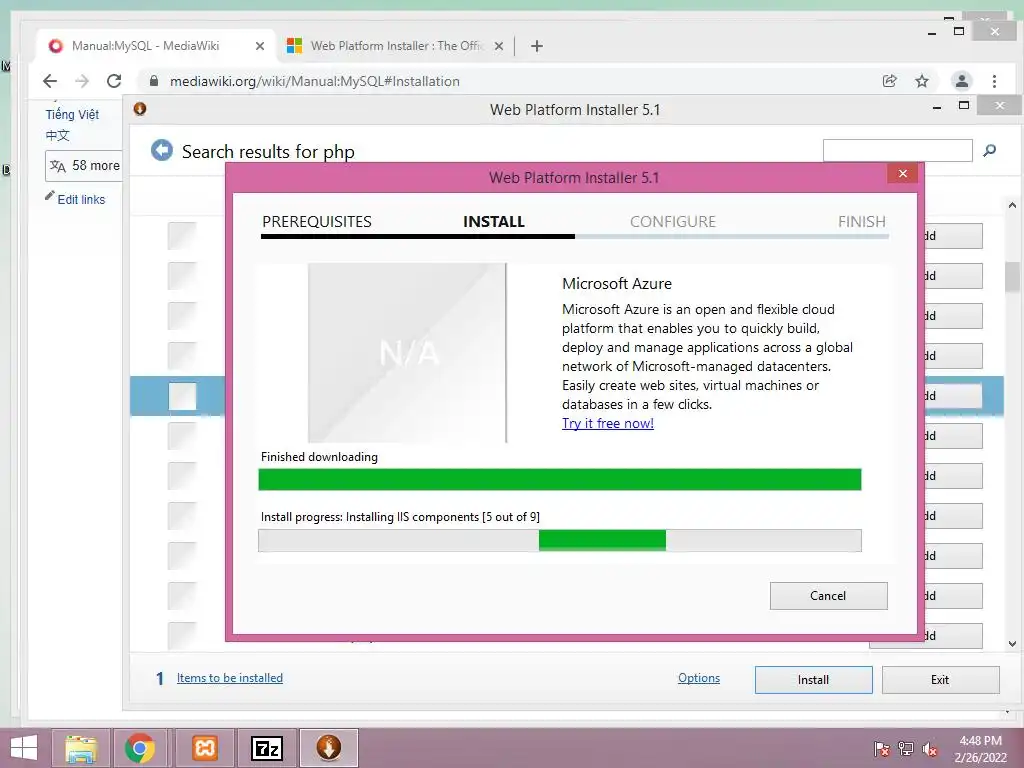Reload the MediaWiki page
The height and width of the screenshot is (768, 1024).
point(114,81)
